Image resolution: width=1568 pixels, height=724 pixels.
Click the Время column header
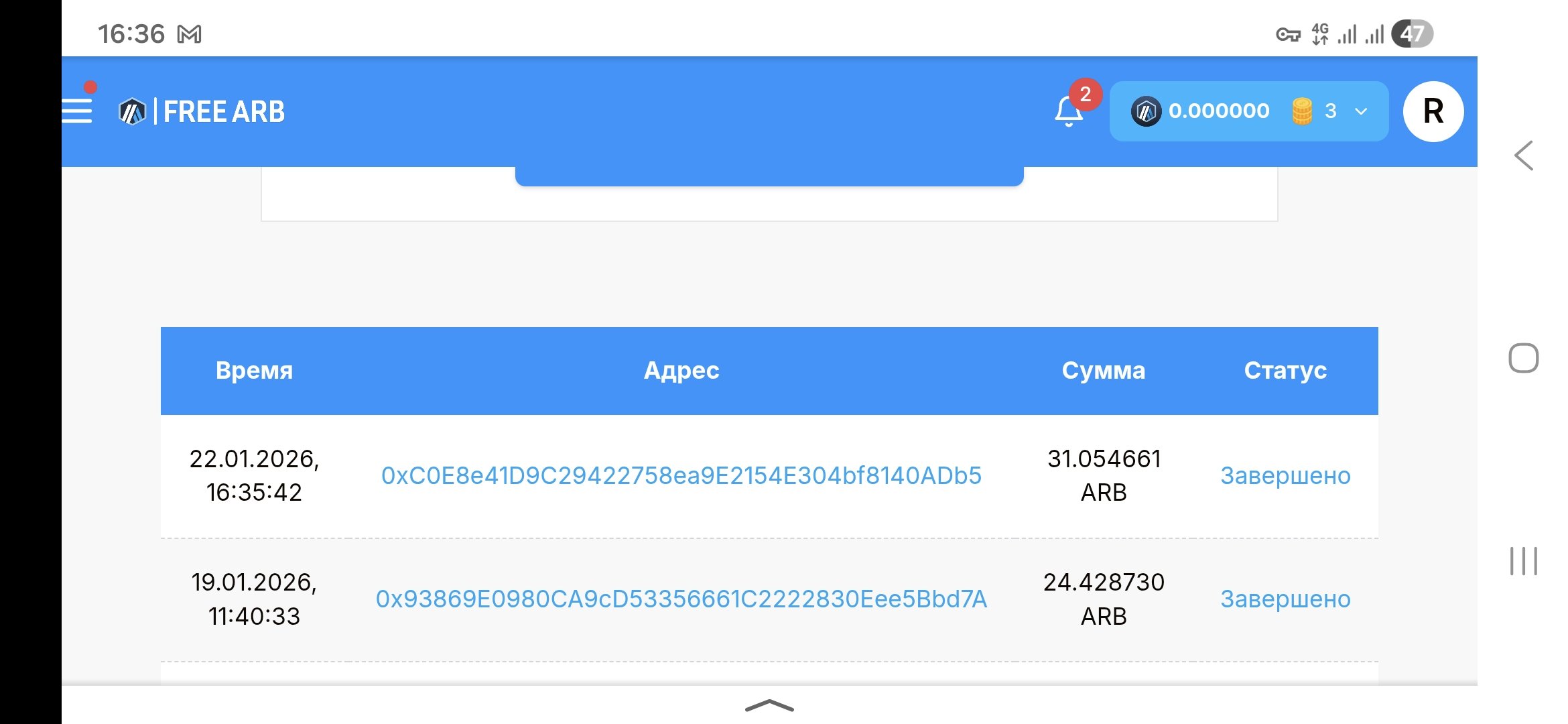tap(254, 370)
